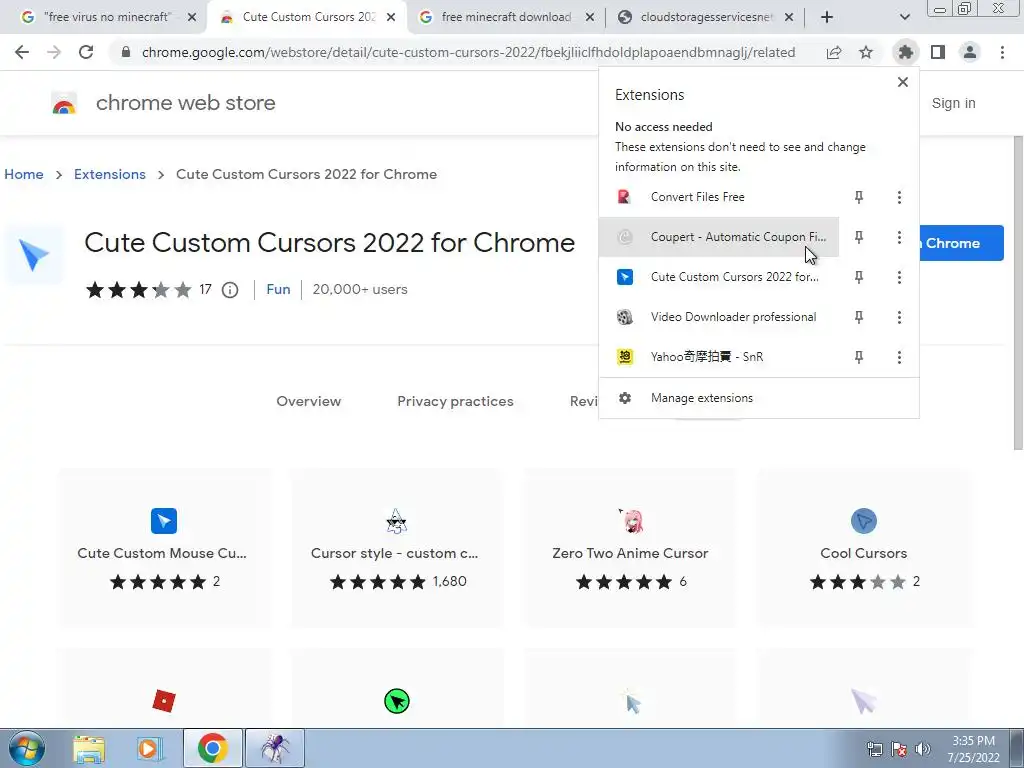This screenshot has width=1024, height=768.
Task: Open more actions for Video Downloader professional
Action: (x=899, y=317)
